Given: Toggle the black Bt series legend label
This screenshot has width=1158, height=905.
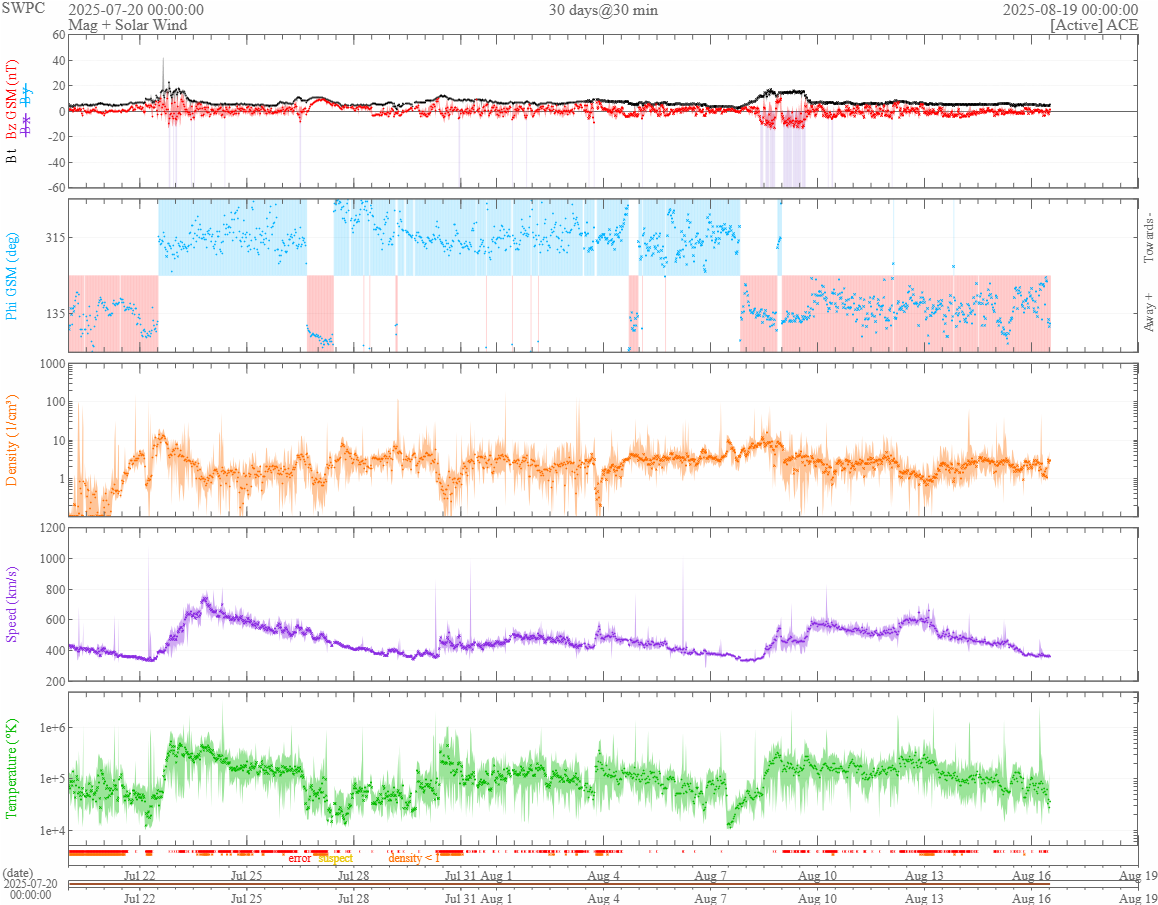Looking at the screenshot, I should coord(11,157).
